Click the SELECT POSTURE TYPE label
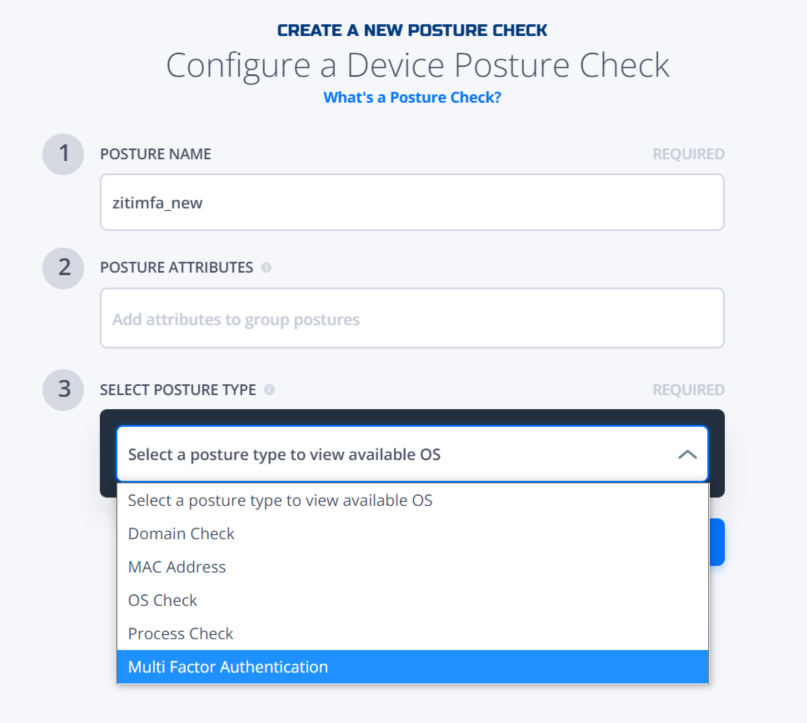Viewport: 807px width, 723px height. (178, 390)
